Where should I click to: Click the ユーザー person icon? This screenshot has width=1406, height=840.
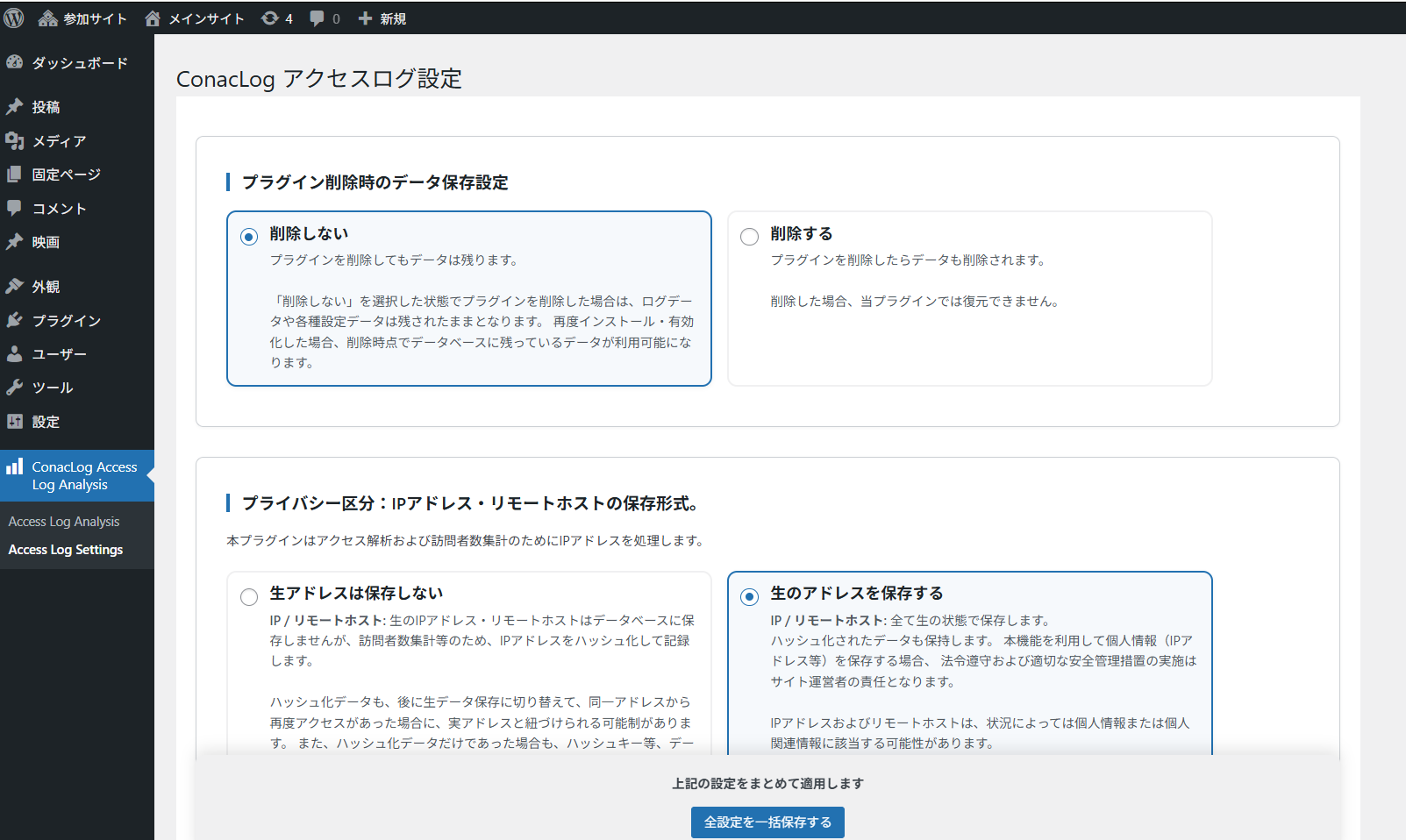14,353
